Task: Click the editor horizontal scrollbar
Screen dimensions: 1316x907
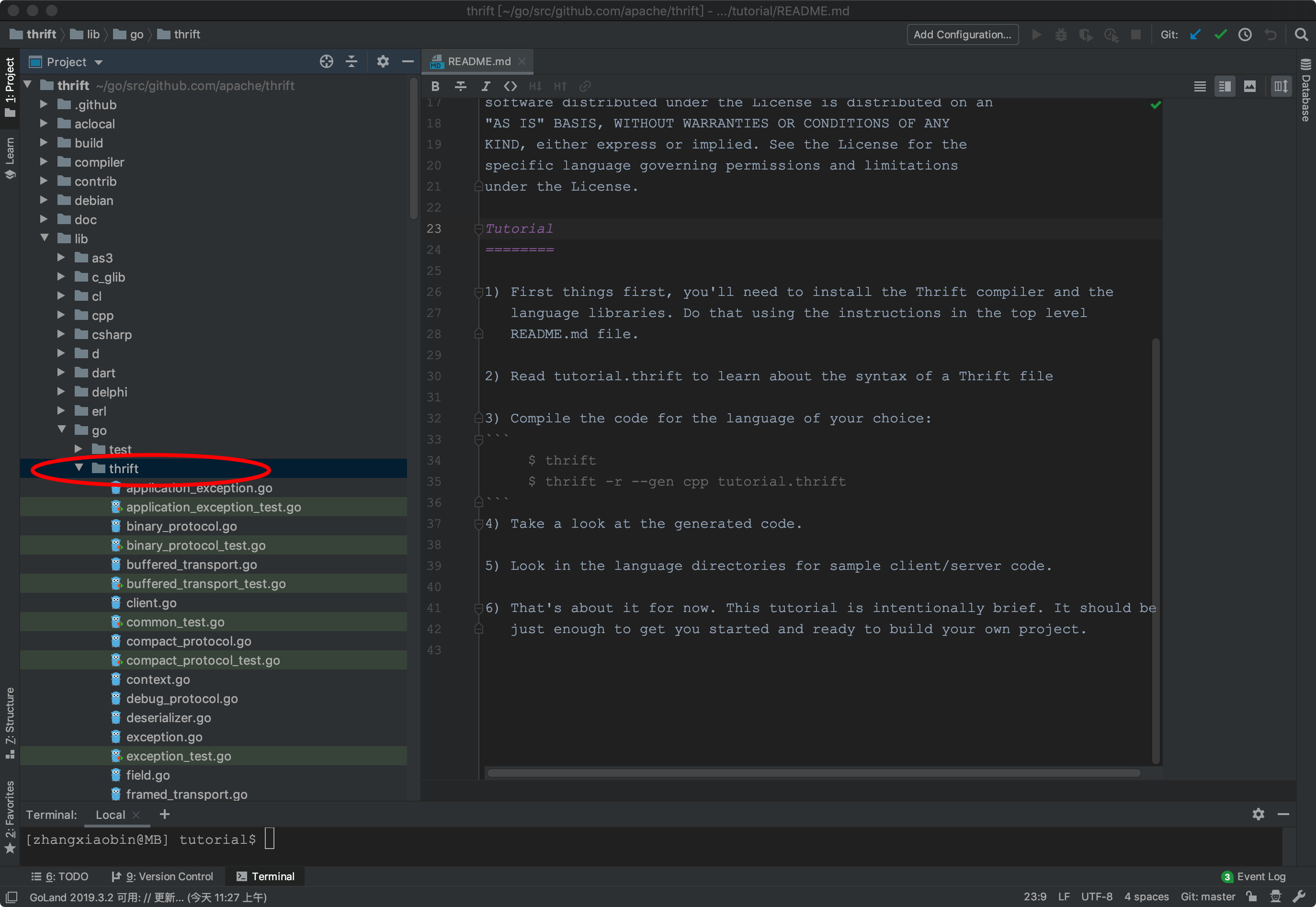Action: [814, 772]
